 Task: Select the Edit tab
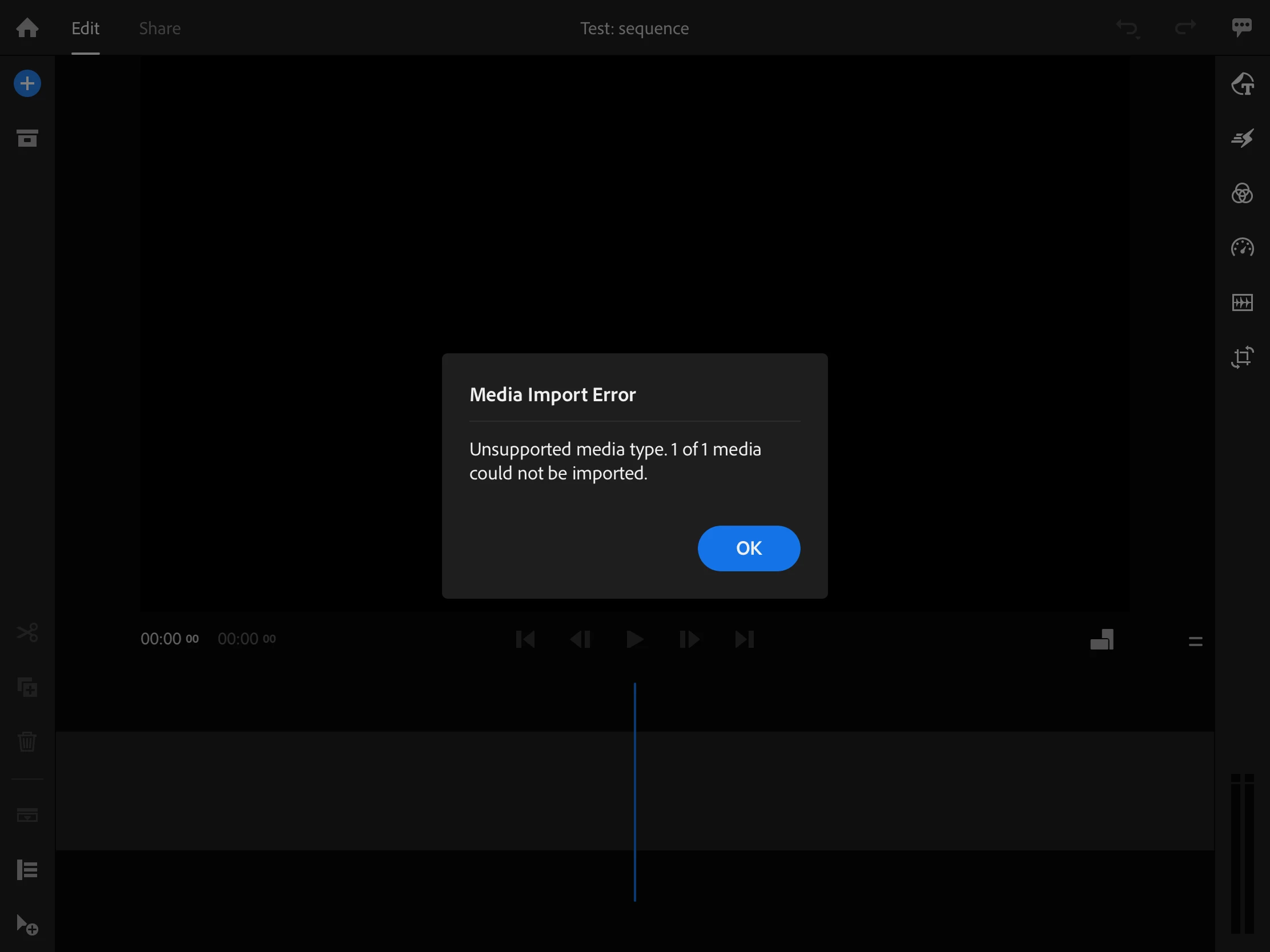click(x=85, y=28)
